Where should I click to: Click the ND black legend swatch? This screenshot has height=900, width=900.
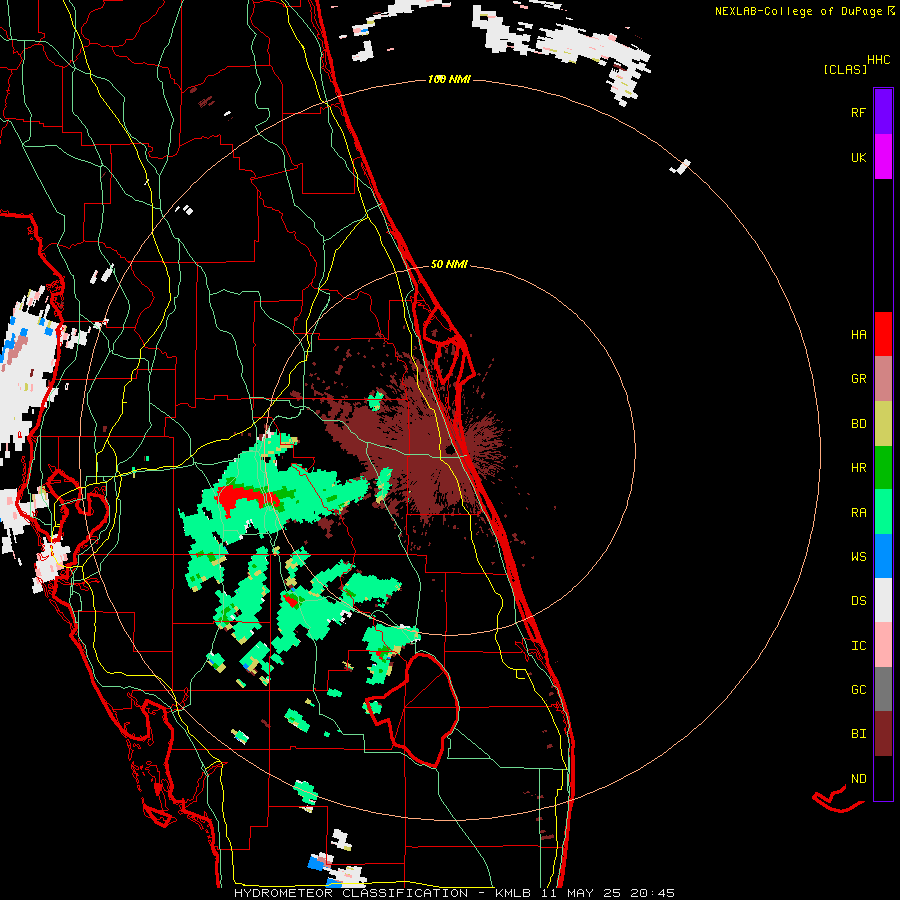(883, 778)
